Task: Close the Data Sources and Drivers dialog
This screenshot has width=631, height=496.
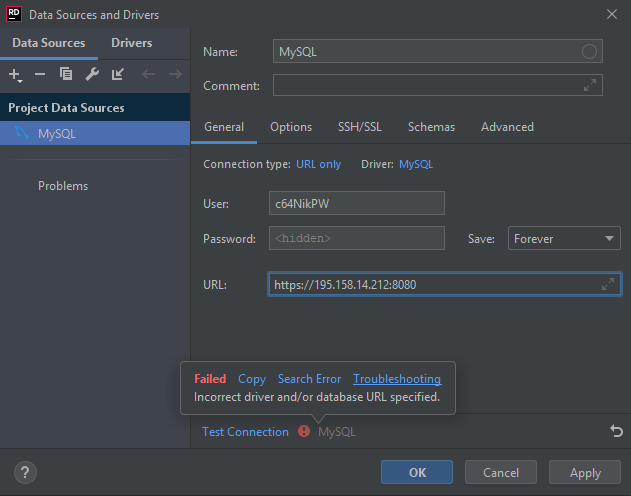Action: pos(612,14)
